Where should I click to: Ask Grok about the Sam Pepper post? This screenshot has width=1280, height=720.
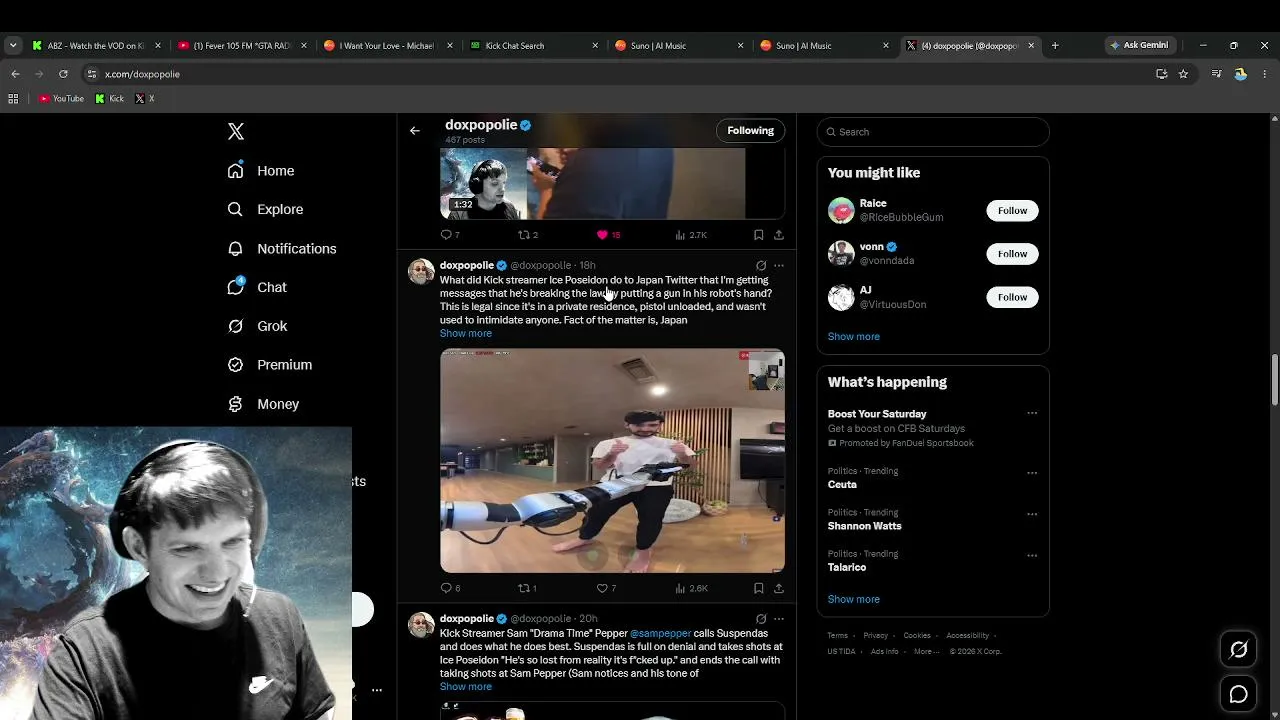click(761, 619)
